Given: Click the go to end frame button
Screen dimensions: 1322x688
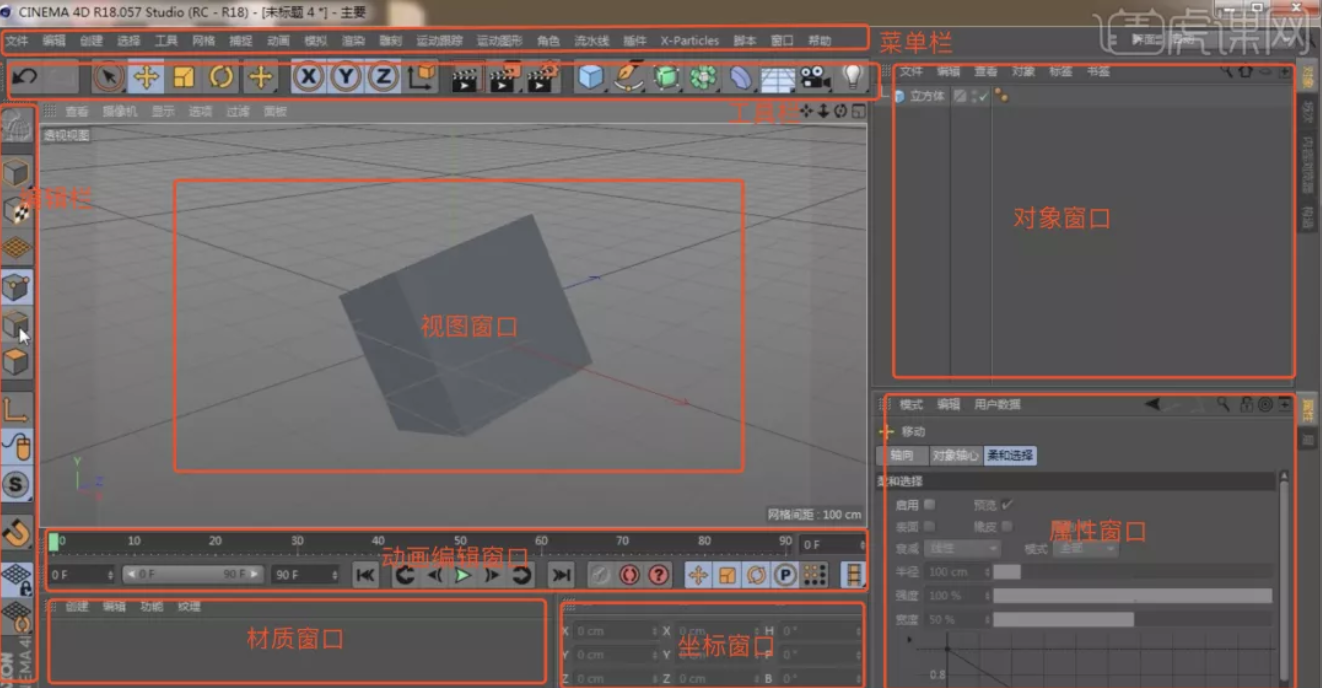Looking at the screenshot, I should point(562,575).
